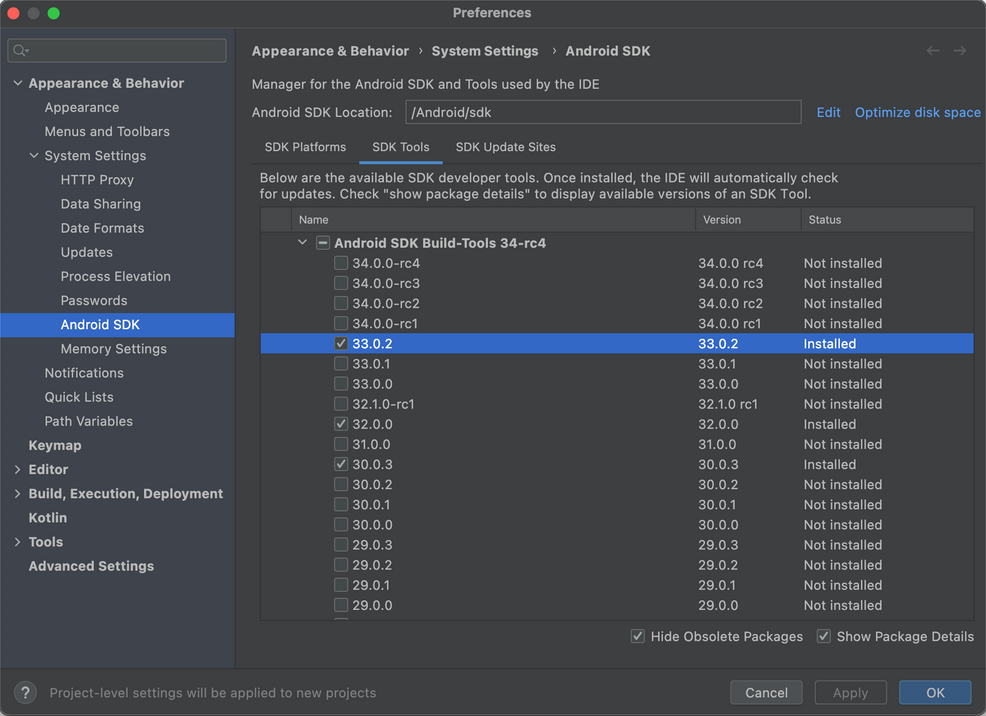Check the 29.0.3 build-tools checkbox
Screen dimensions: 986x716
pyautogui.click(x=341, y=544)
